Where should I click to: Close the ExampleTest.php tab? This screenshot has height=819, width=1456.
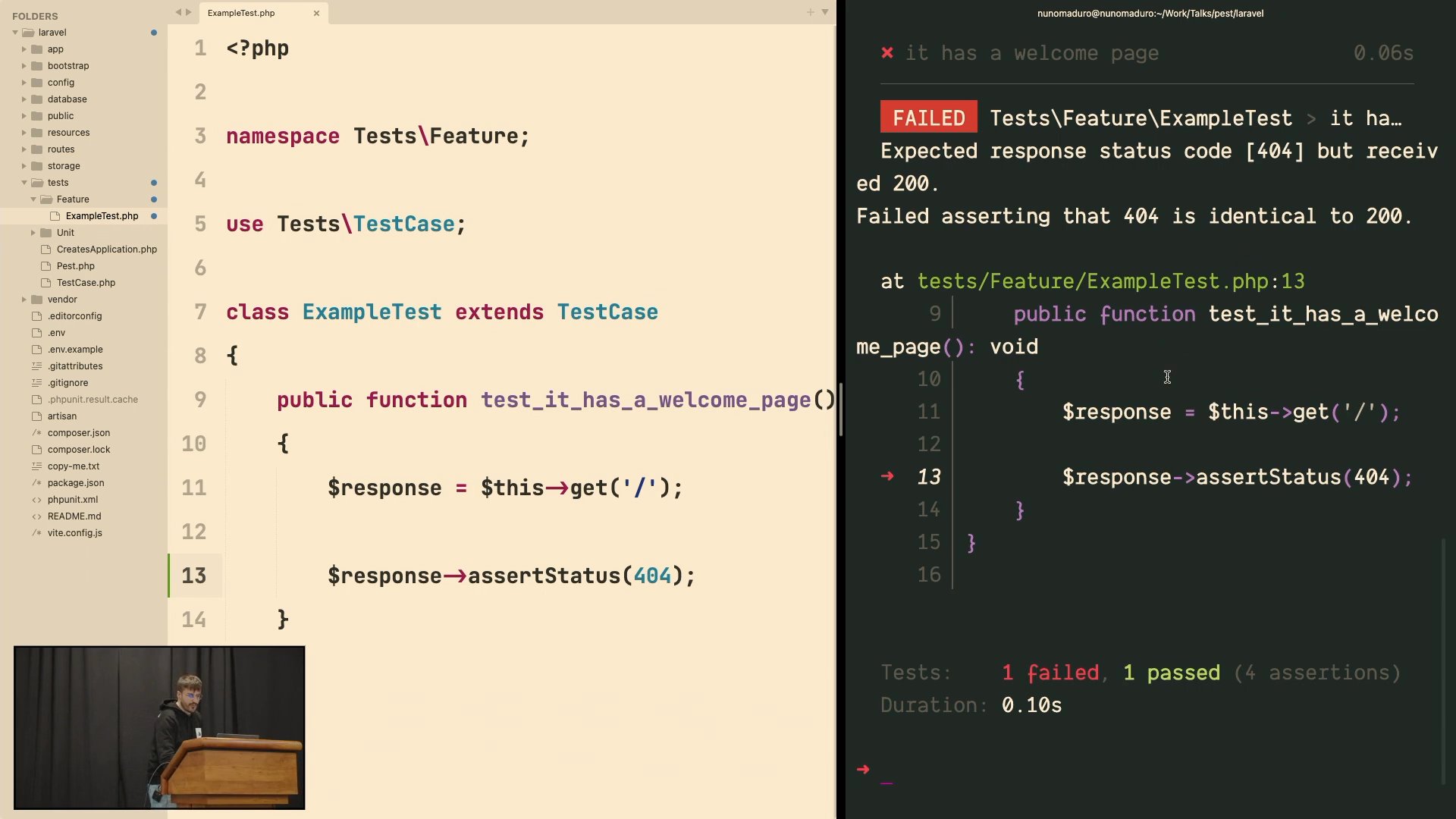tap(316, 13)
